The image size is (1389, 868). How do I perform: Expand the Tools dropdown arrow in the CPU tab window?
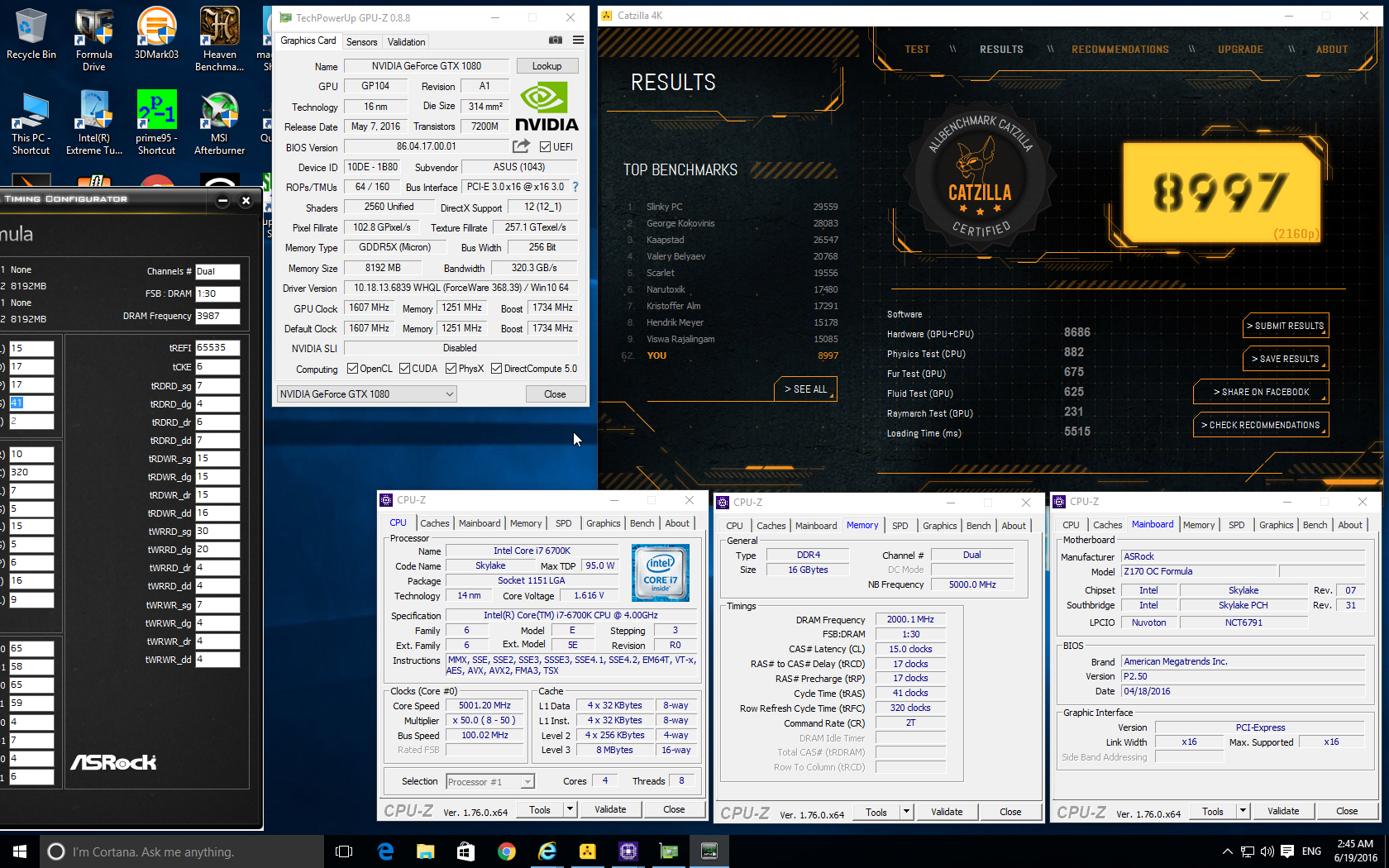(570, 809)
